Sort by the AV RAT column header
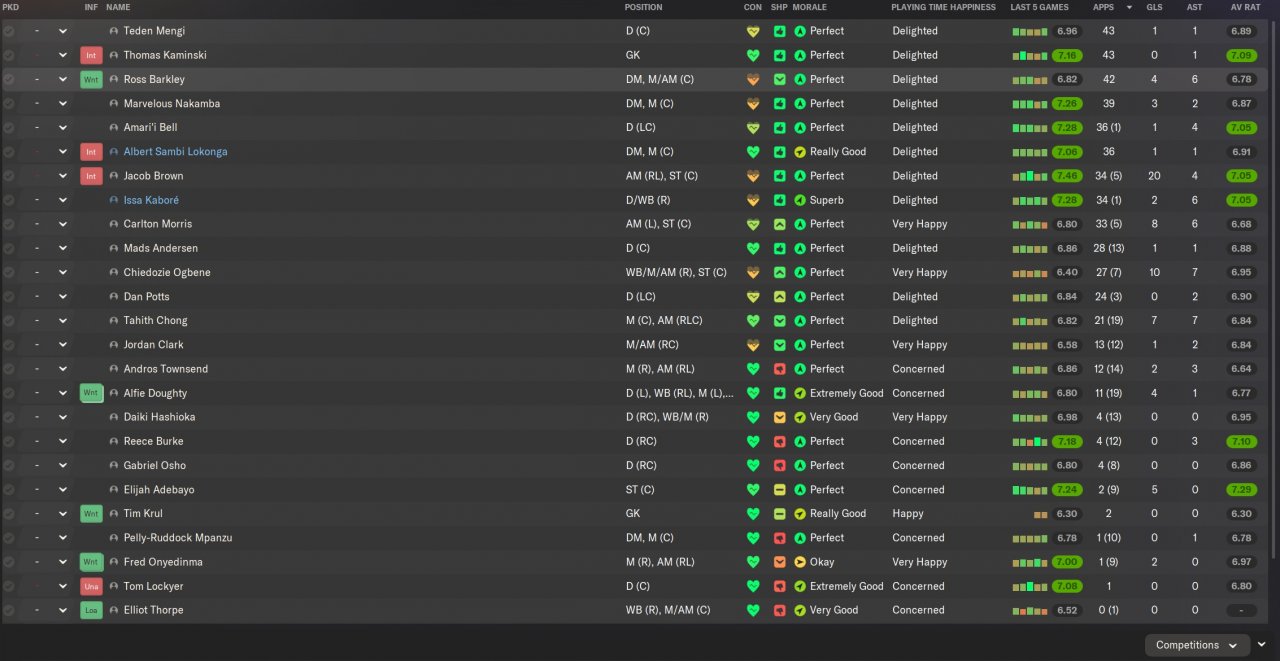The image size is (1280, 661). click(1244, 7)
